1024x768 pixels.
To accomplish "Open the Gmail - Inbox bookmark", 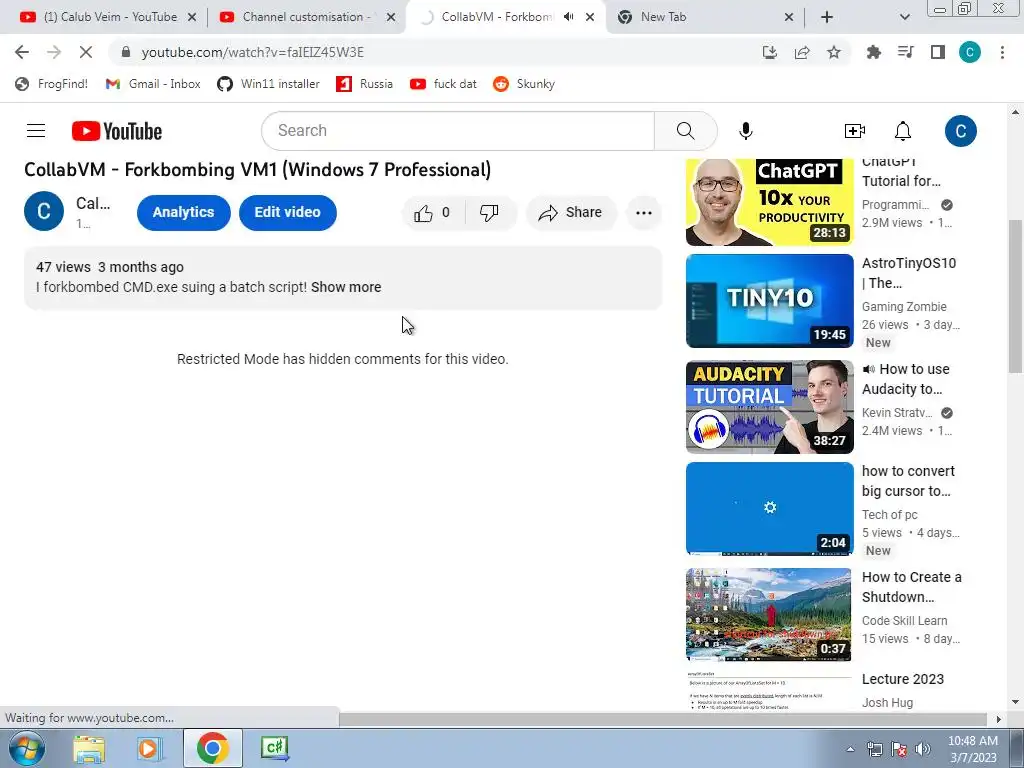I will 153,84.
